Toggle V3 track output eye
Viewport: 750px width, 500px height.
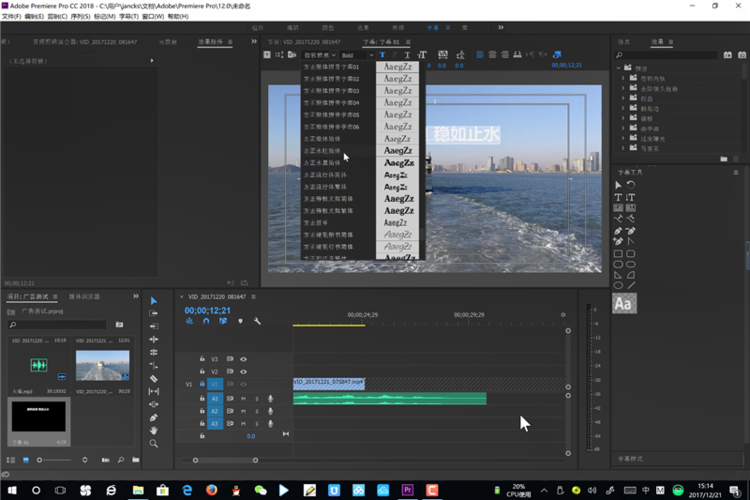[243, 359]
